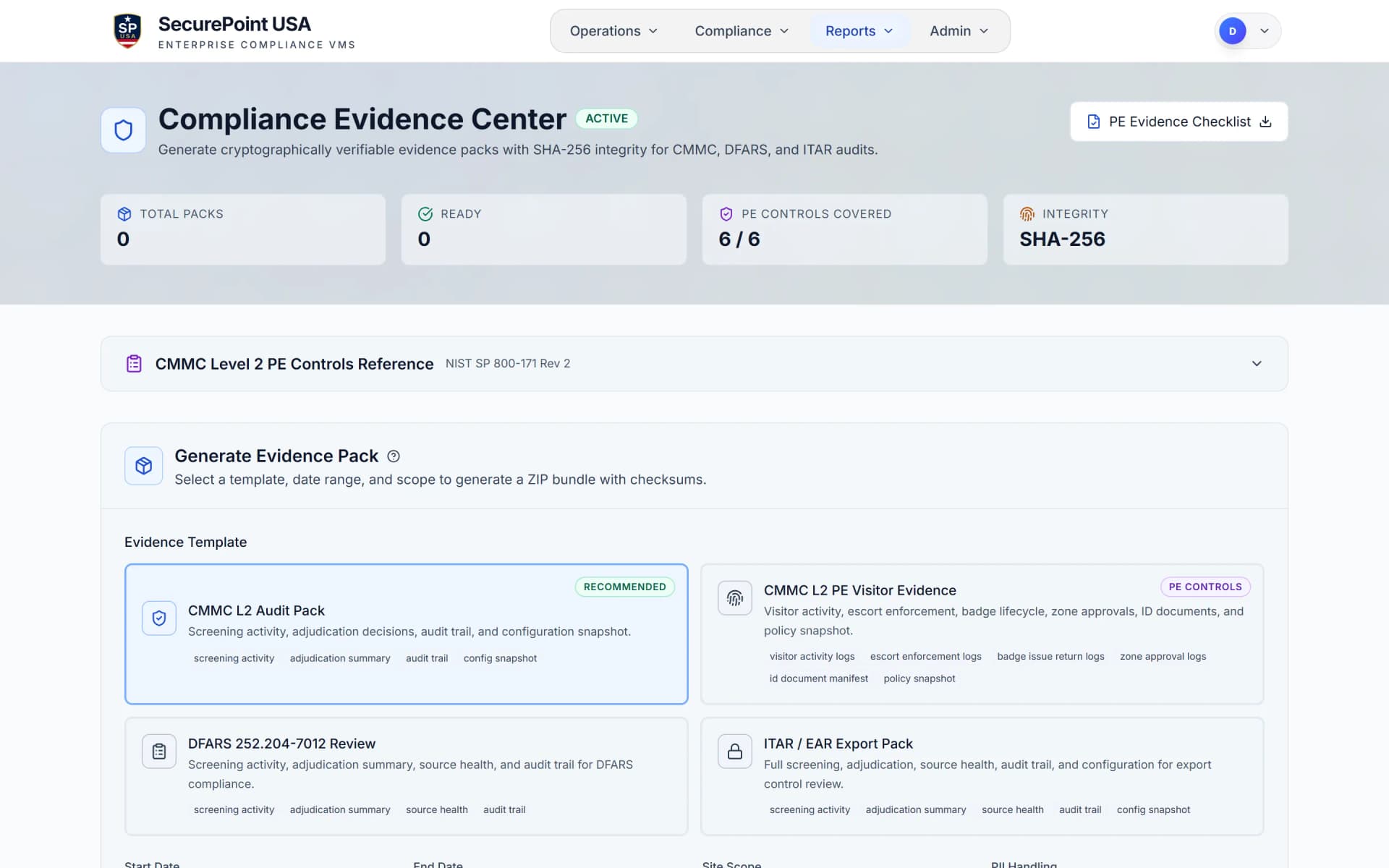Image resolution: width=1389 pixels, height=868 pixels.
Task: Open the Reports menu
Action: 859,31
